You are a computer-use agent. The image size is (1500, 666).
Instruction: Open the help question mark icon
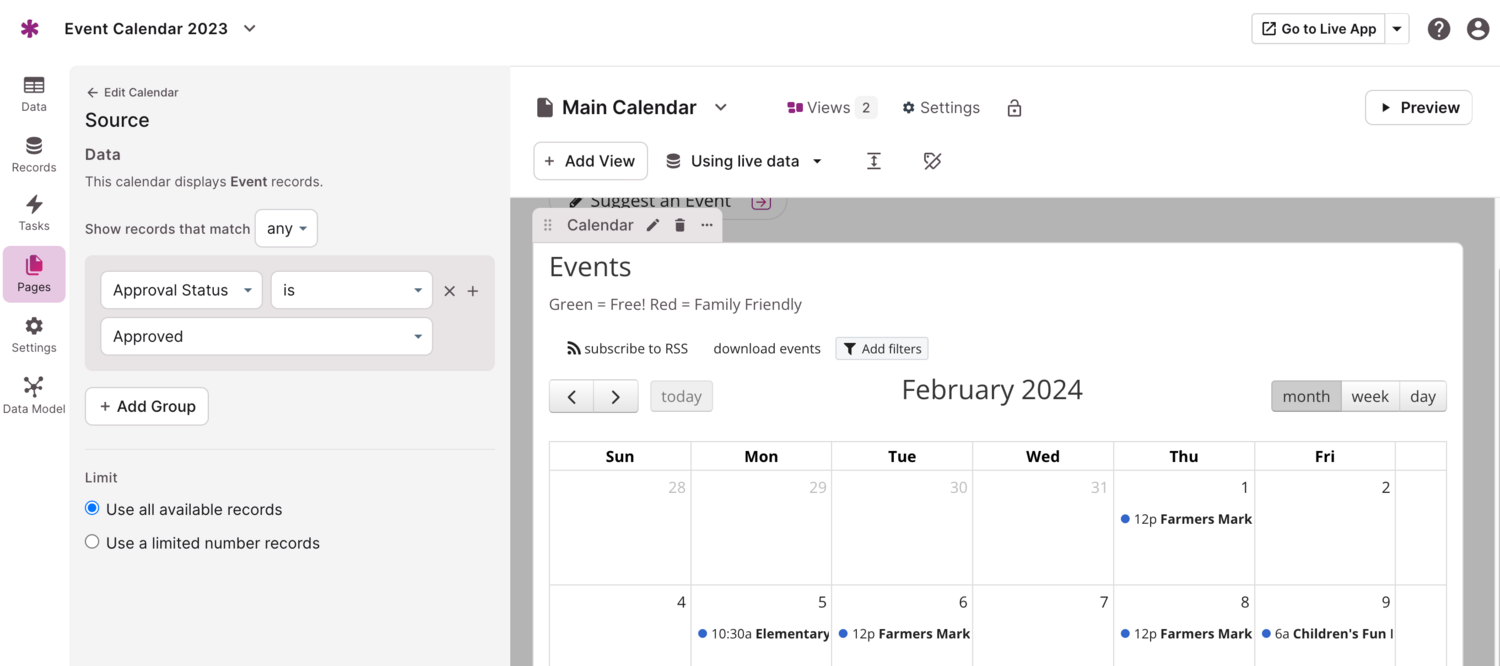point(1438,28)
